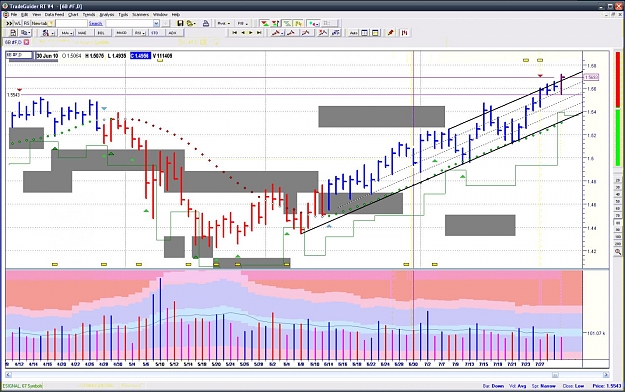
Task: Click the Auto scale button
Action: [x=354, y=33]
